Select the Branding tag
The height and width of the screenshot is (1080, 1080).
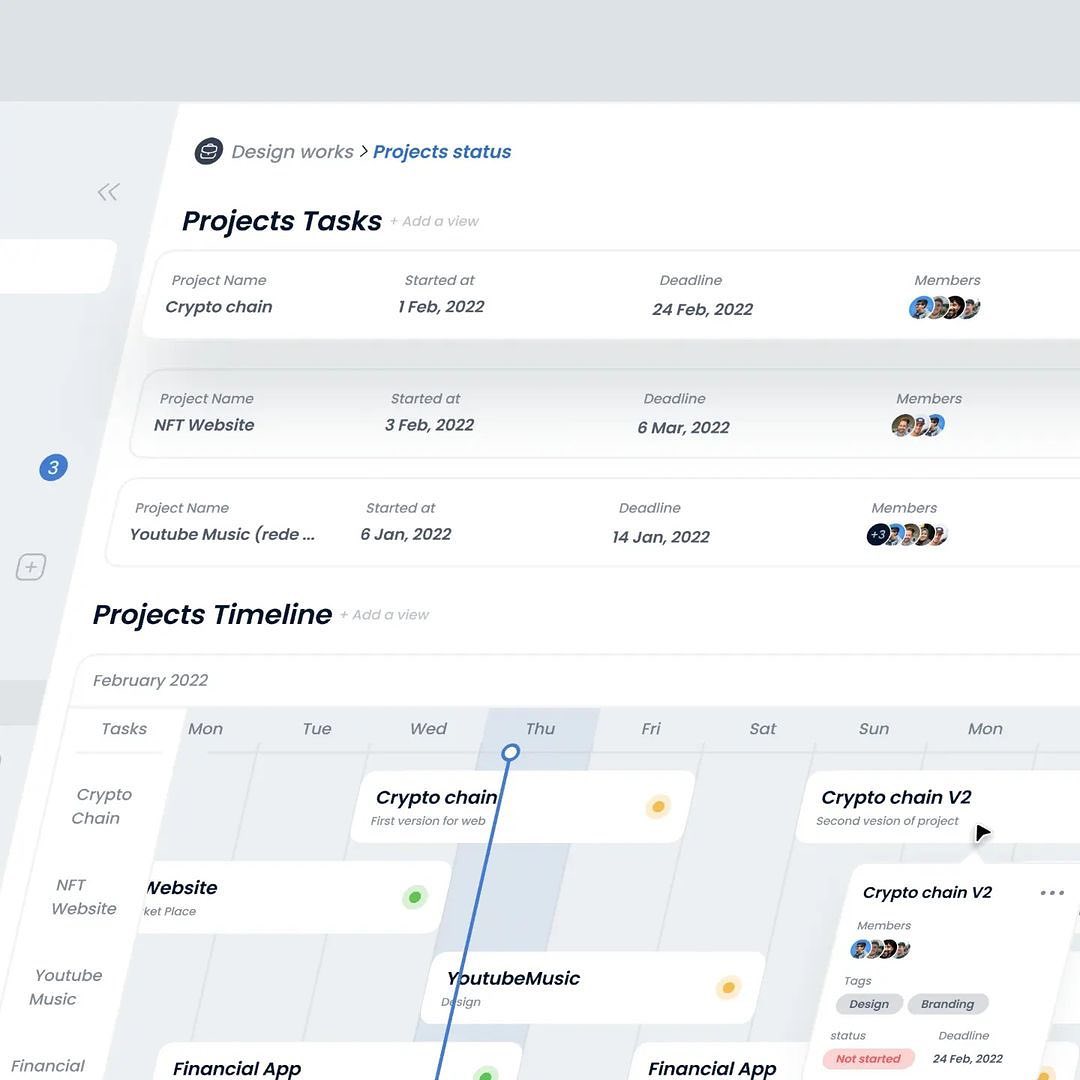pos(948,1004)
